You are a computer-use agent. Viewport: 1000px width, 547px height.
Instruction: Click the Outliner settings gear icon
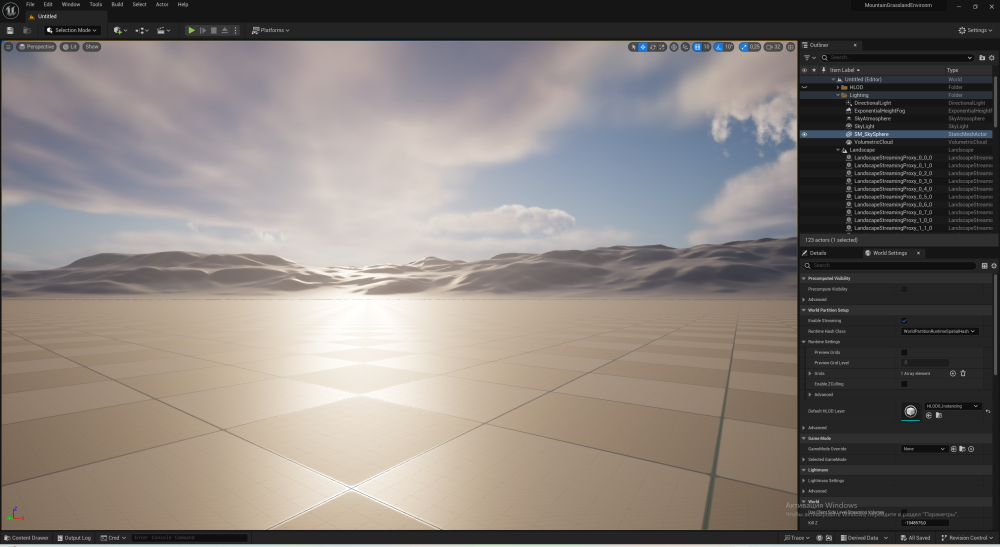coord(992,57)
